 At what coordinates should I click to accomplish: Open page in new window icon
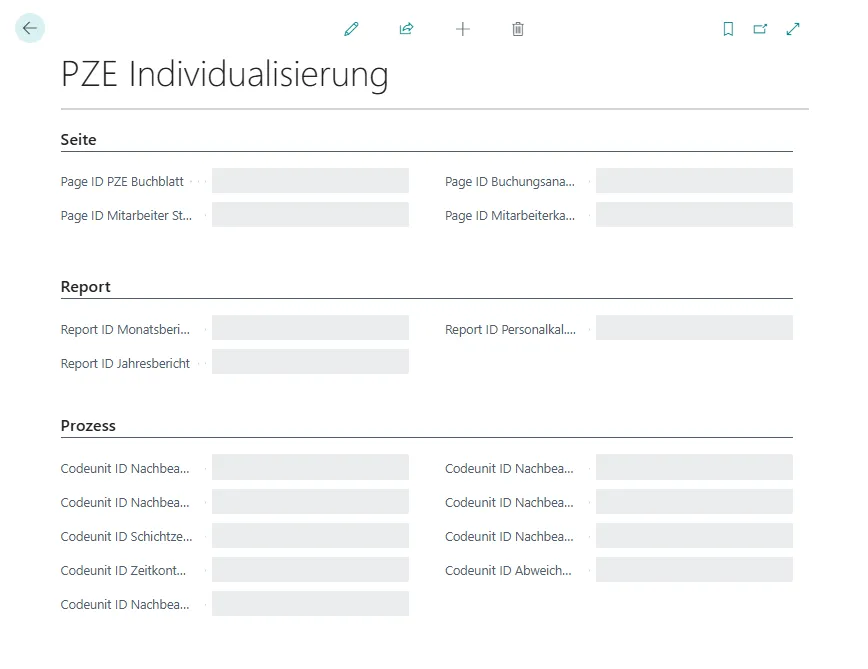click(x=760, y=29)
